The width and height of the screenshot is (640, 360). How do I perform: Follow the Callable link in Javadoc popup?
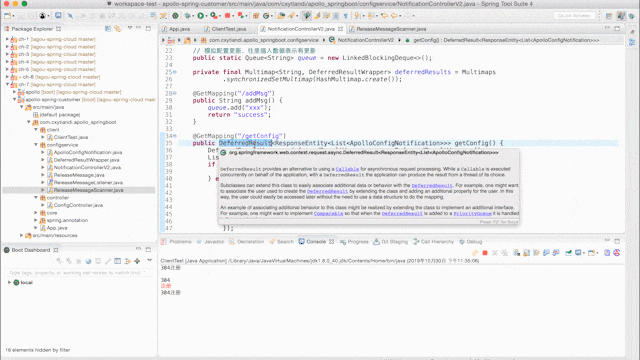[347, 169]
